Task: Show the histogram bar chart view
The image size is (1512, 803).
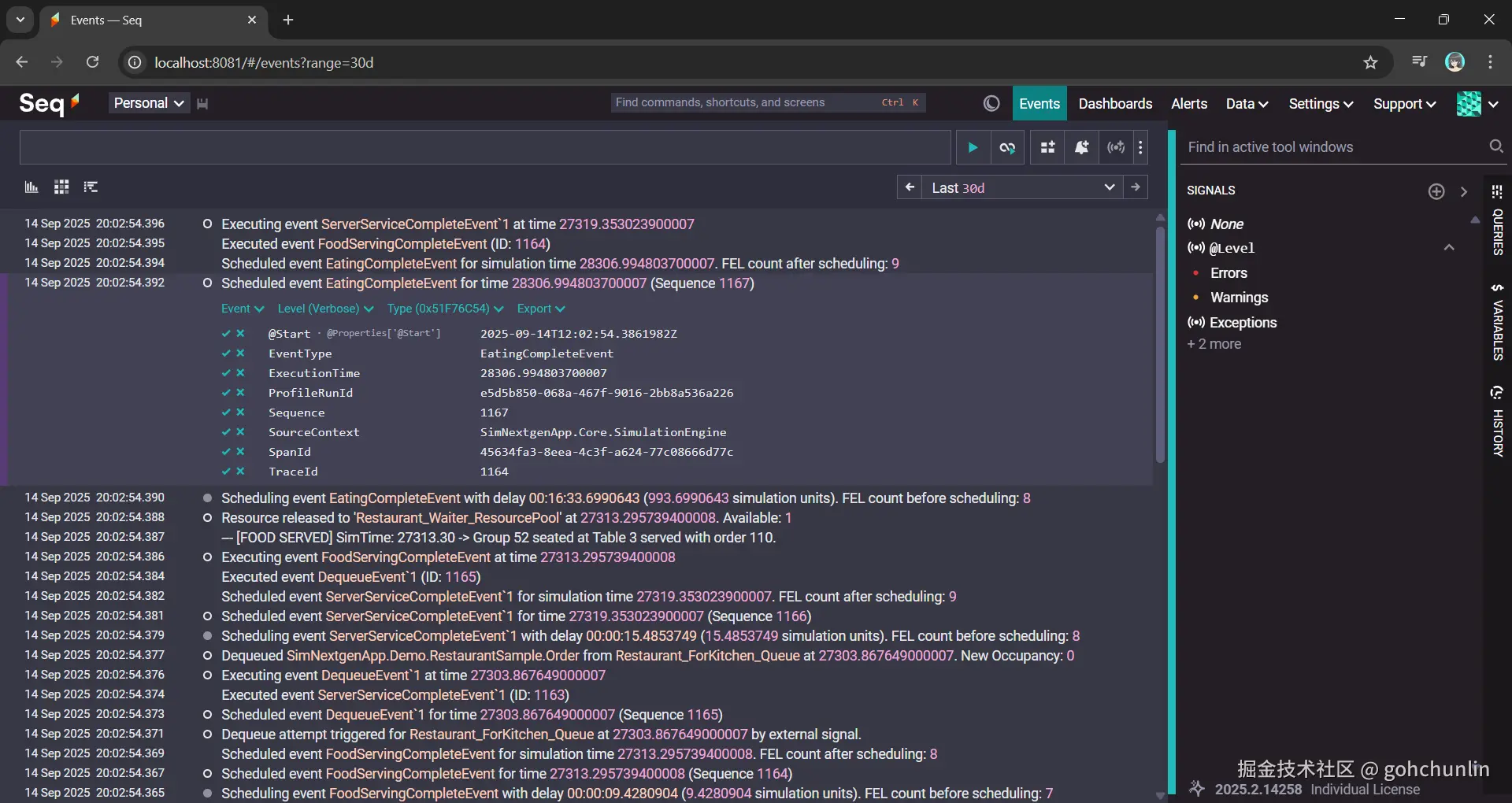Action: (31, 187)
